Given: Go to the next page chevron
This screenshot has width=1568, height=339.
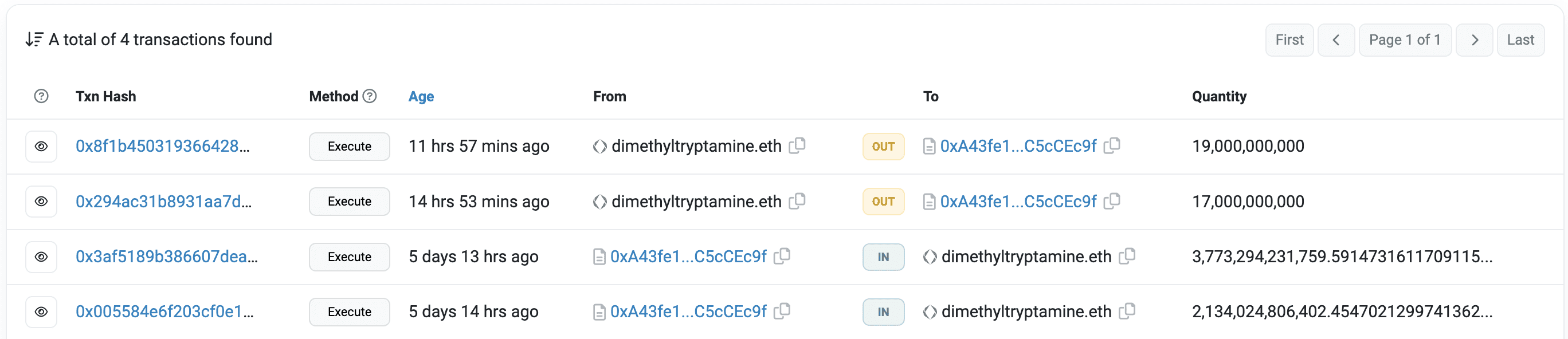Looking at the screenshot, I should (1474, 40).
